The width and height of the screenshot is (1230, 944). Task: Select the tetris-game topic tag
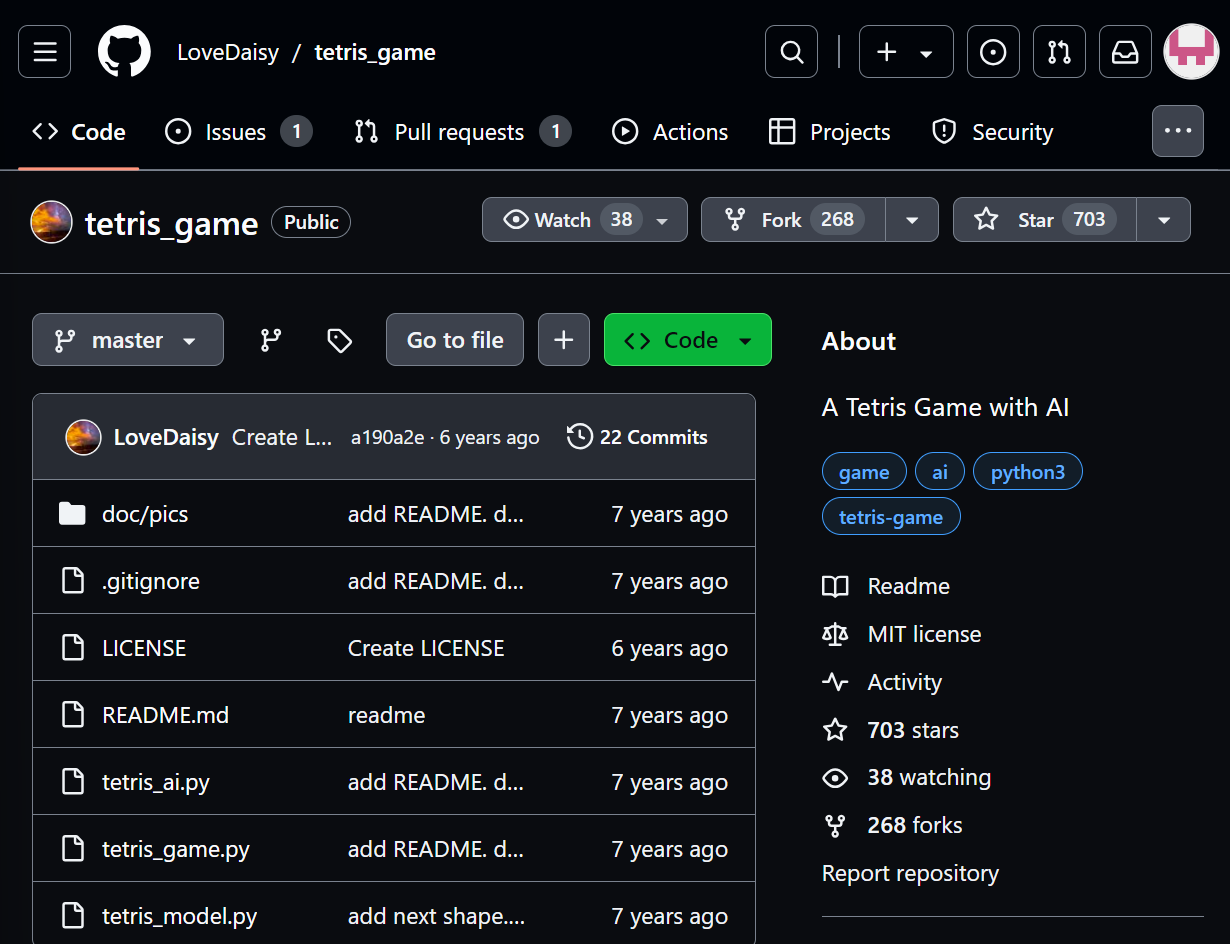coord(891,517)
